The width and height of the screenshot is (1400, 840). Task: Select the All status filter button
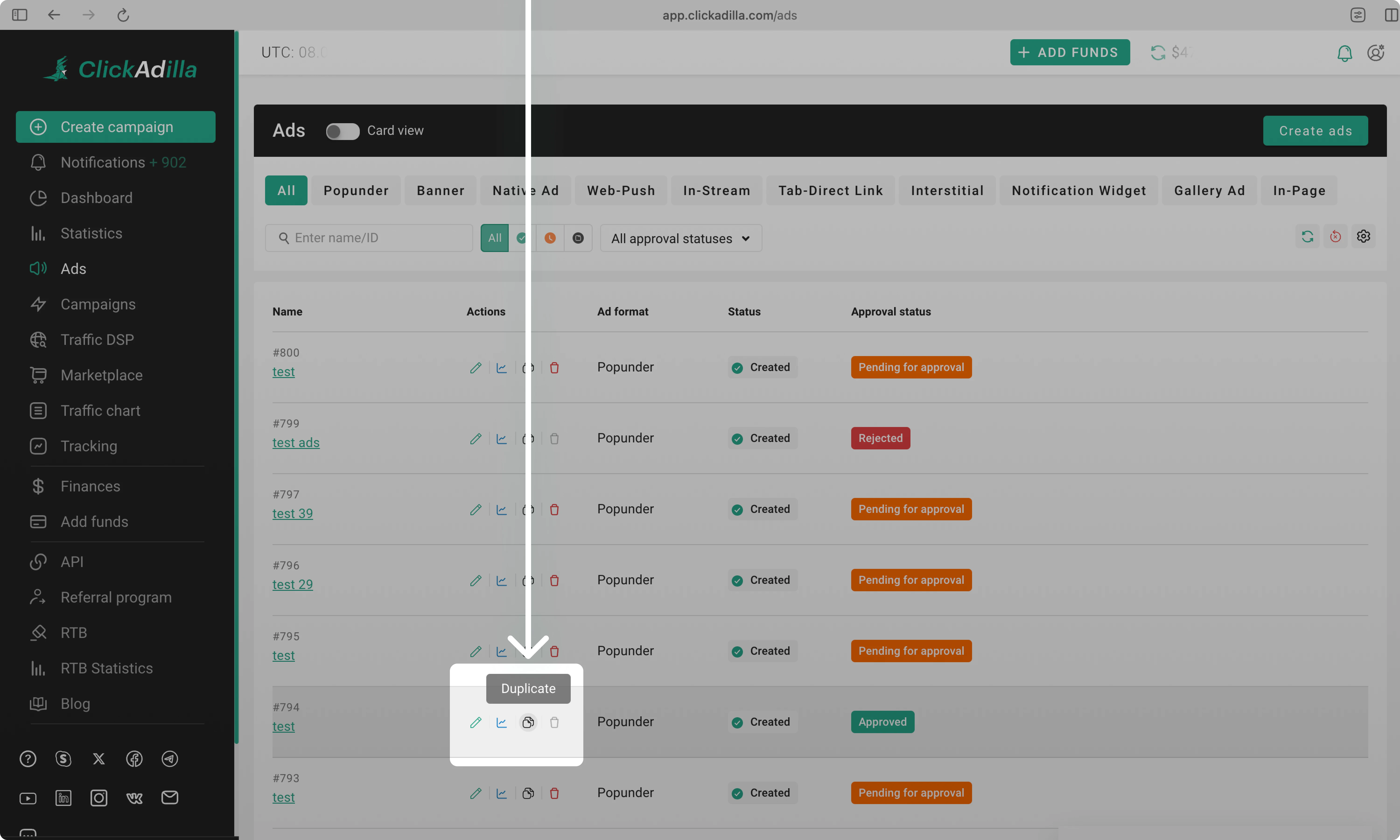pos(495,238)
